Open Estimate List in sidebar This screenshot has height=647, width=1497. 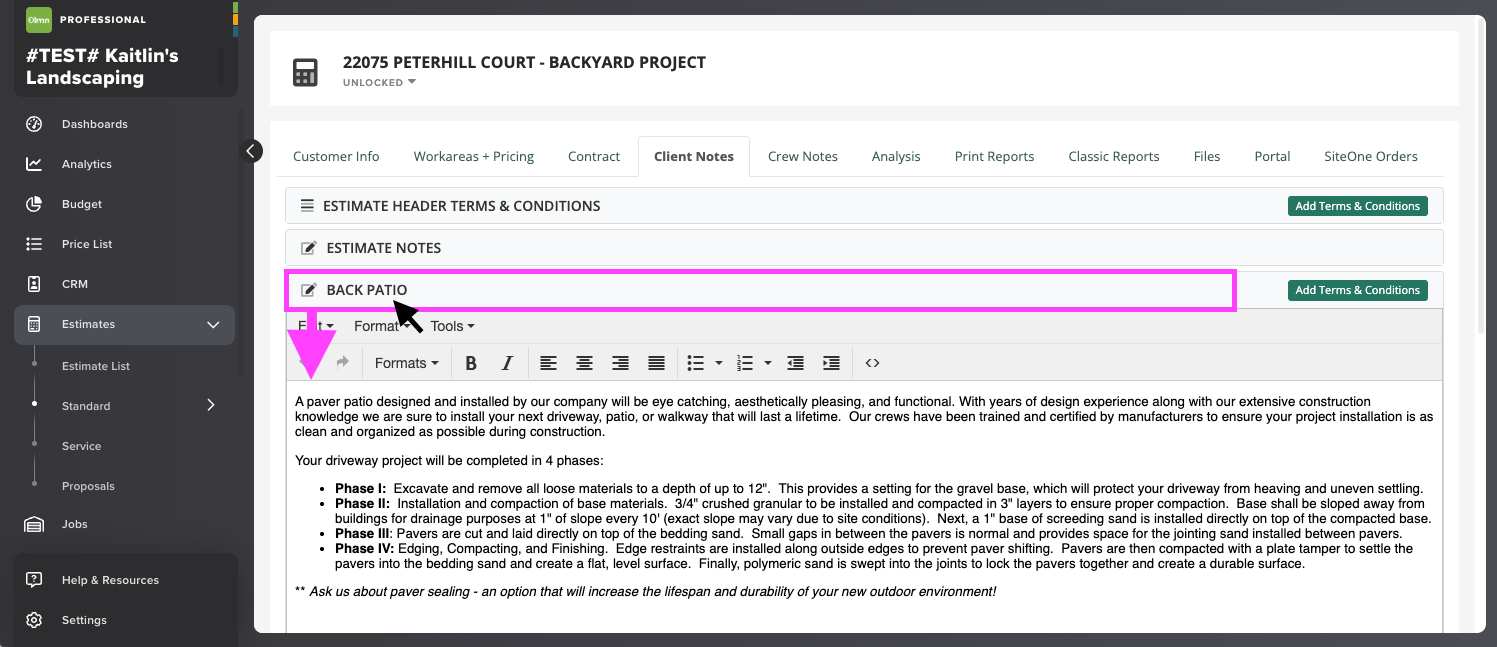click(x=96, y=366)
